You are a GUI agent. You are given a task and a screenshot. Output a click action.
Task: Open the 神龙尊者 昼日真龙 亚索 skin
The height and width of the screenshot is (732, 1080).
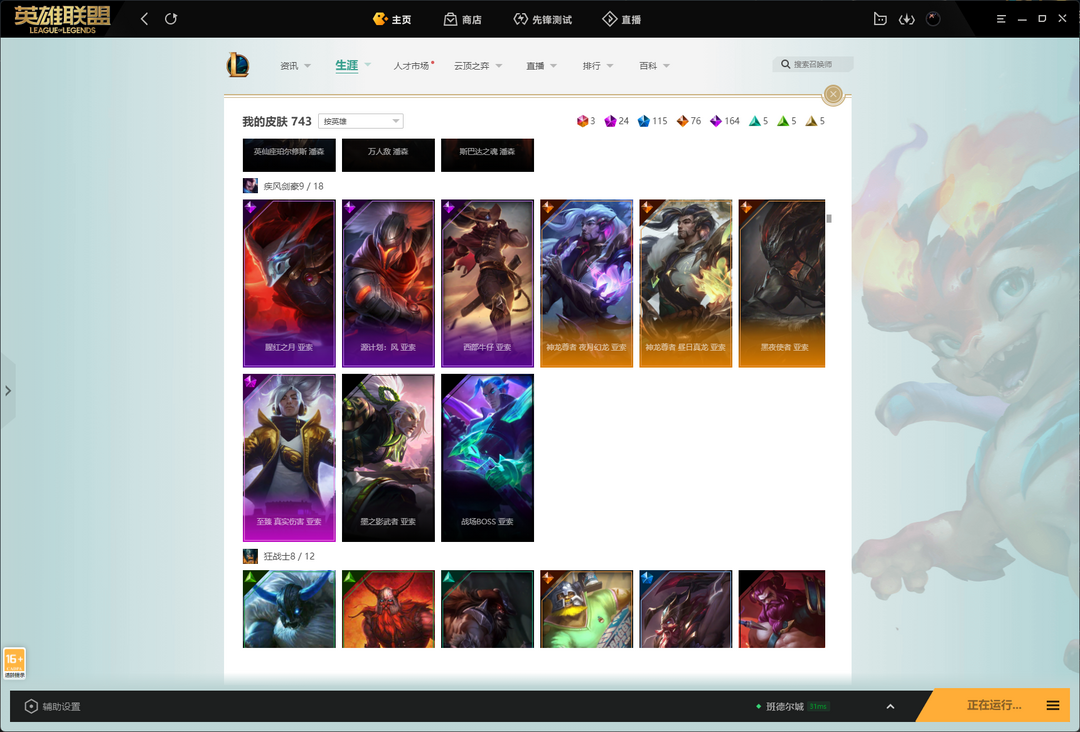tap(686, 284)
